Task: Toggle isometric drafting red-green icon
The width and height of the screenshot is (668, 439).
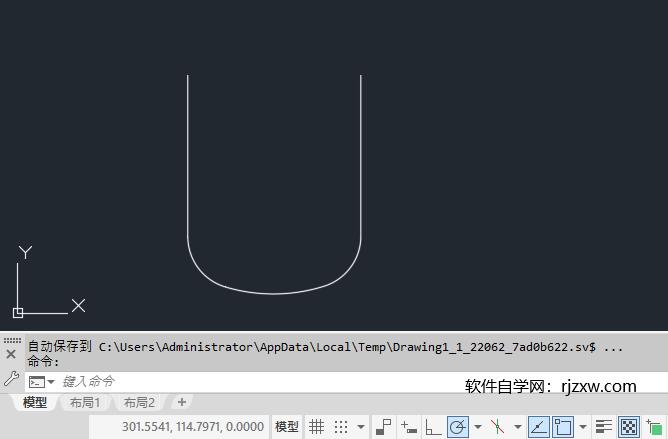Action: pyautogui.click(x=498, y=427)
